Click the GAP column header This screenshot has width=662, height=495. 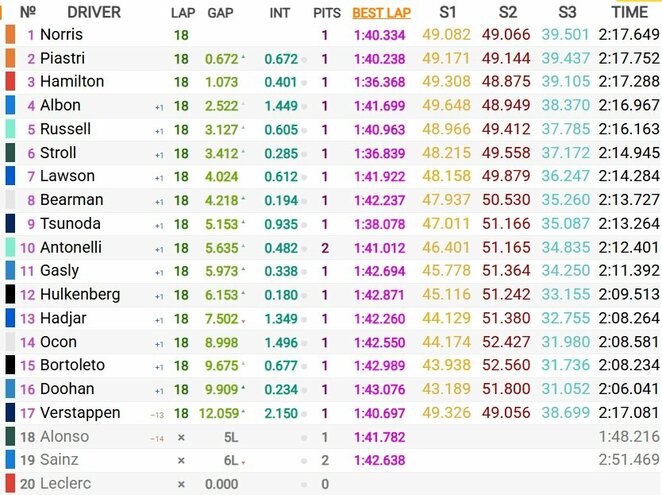tap(220, 13)
